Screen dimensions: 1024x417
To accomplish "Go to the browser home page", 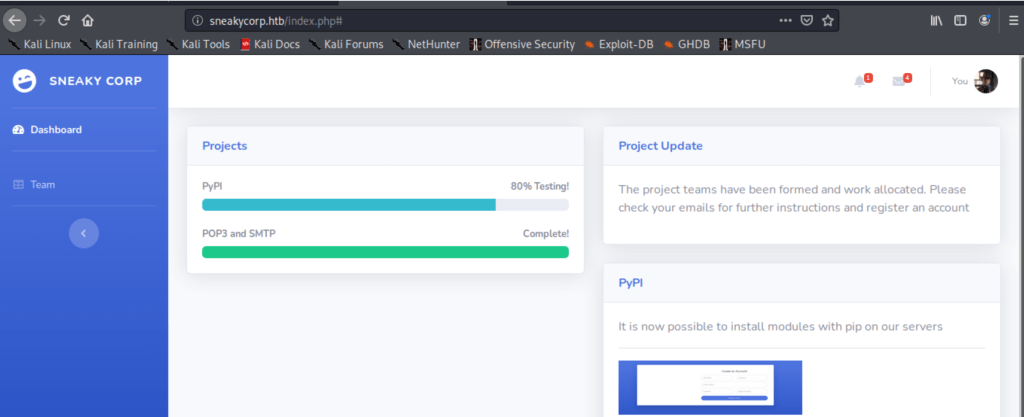I will (88, 20).
